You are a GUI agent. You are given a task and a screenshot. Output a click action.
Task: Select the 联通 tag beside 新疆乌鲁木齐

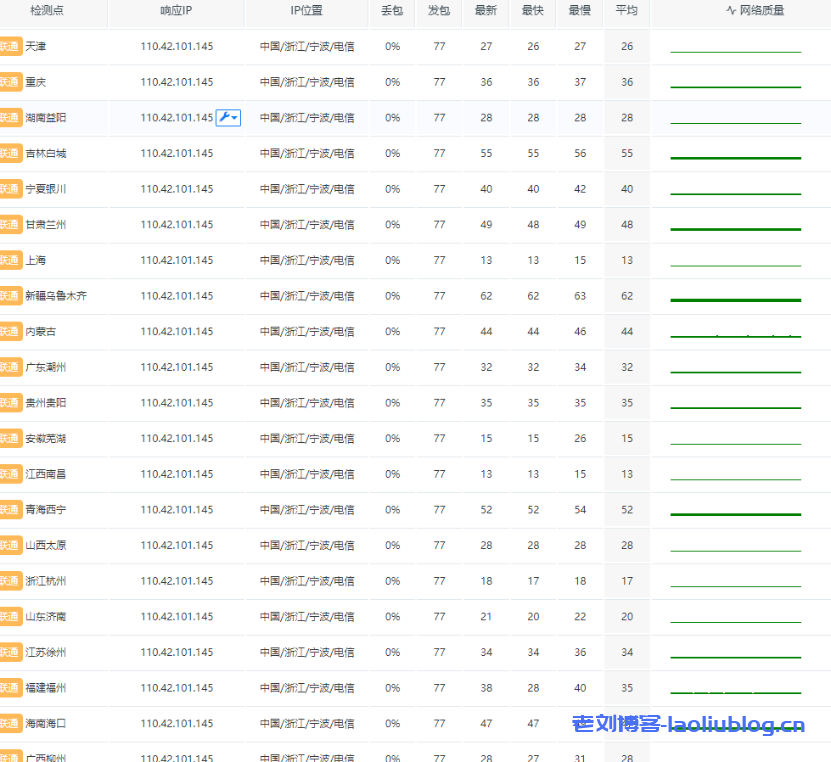click(10, 296)
